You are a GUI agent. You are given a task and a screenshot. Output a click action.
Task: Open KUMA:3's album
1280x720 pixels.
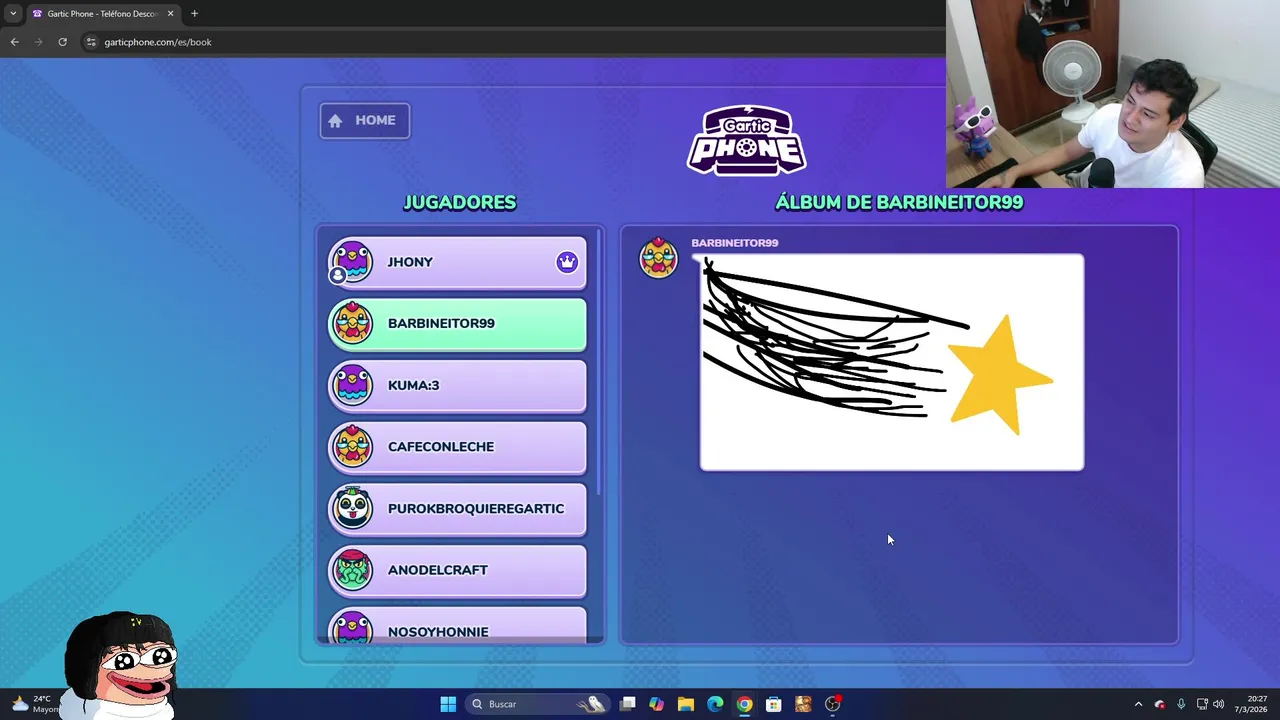click(457, 386)
